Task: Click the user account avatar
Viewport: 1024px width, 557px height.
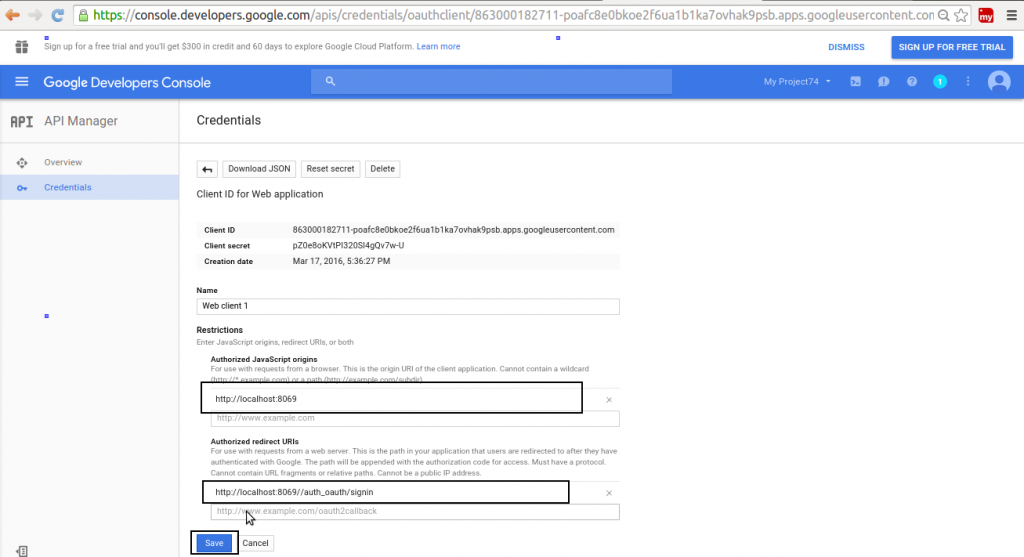Action: coord(998,82)
